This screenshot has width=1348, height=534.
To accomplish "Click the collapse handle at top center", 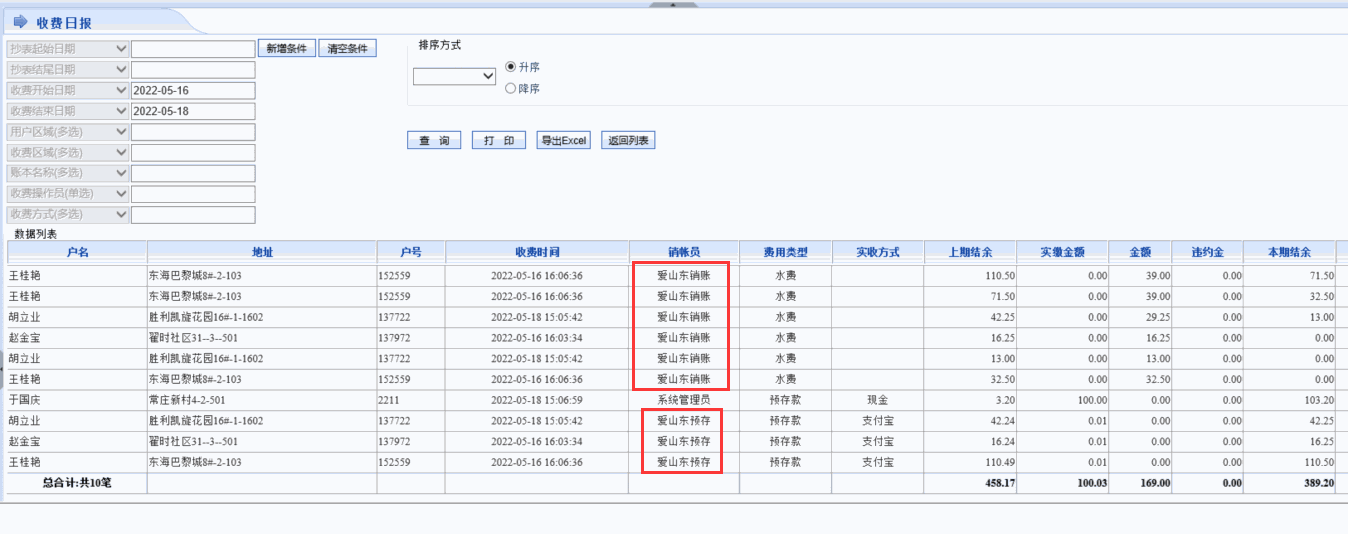I will (673, 4).
